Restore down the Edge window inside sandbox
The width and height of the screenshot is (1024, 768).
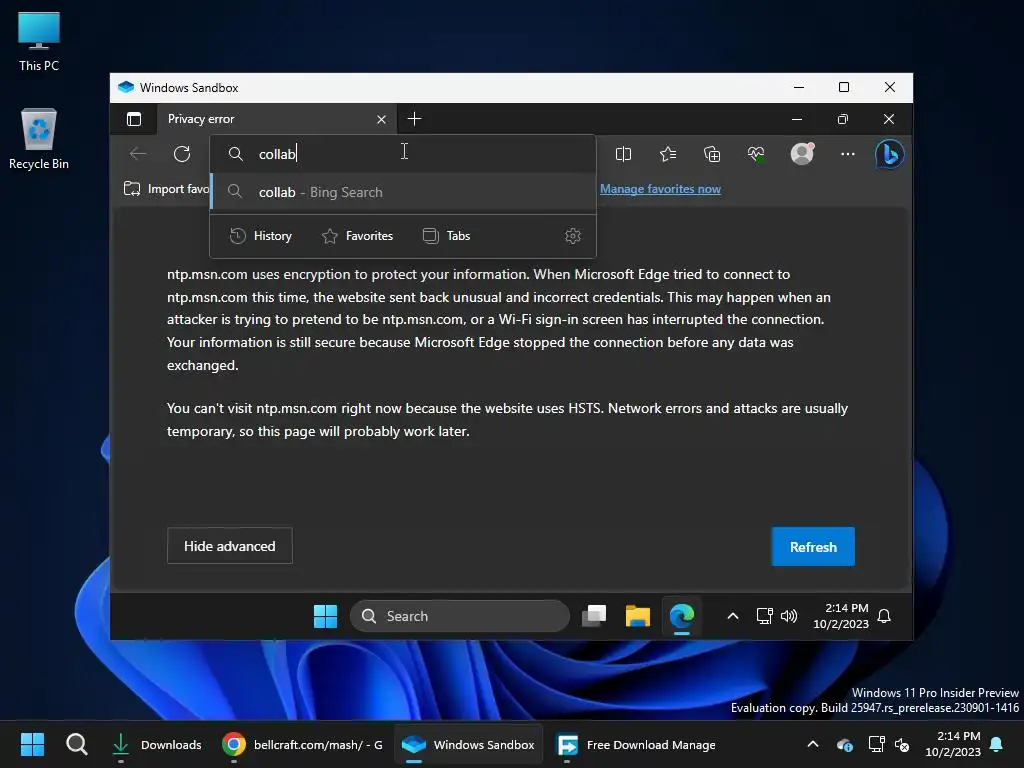tap(842, 119)
